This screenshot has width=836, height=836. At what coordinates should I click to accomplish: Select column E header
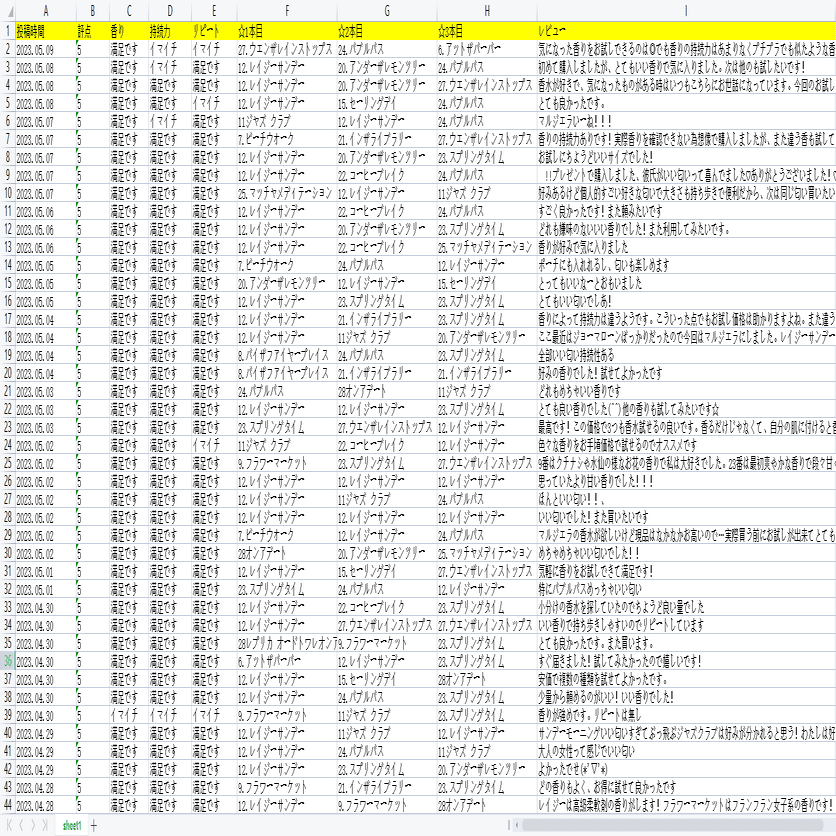[x=214, y=11]
